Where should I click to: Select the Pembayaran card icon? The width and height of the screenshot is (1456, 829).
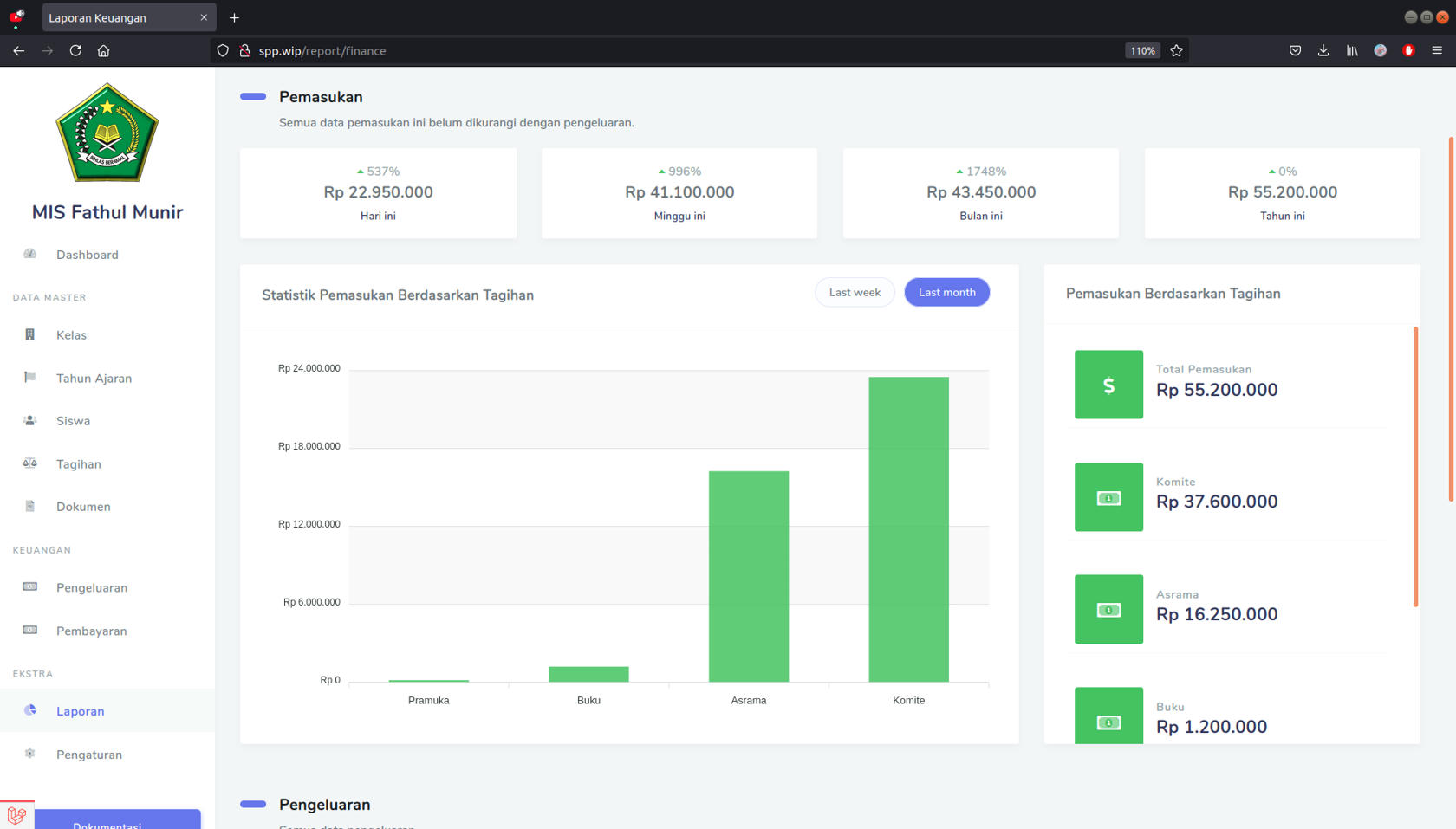click(29, 630)
